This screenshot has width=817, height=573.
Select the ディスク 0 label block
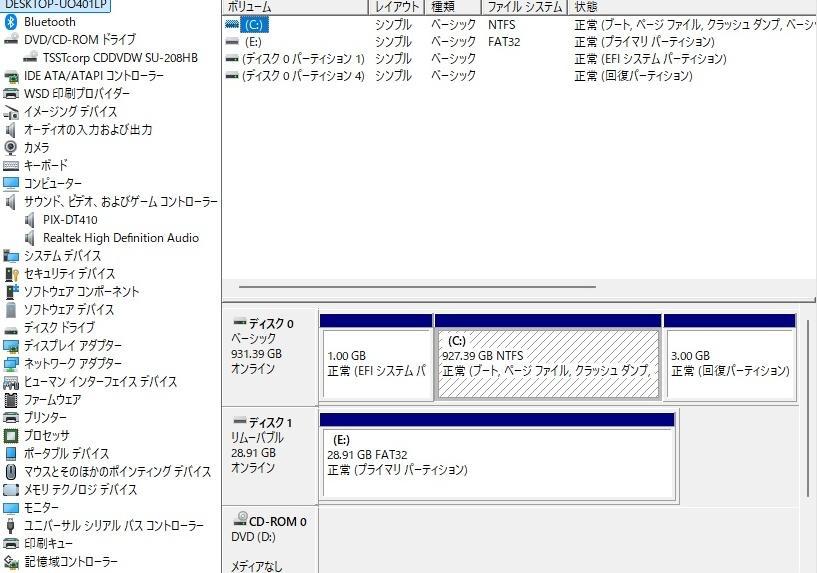coord(270,356)
